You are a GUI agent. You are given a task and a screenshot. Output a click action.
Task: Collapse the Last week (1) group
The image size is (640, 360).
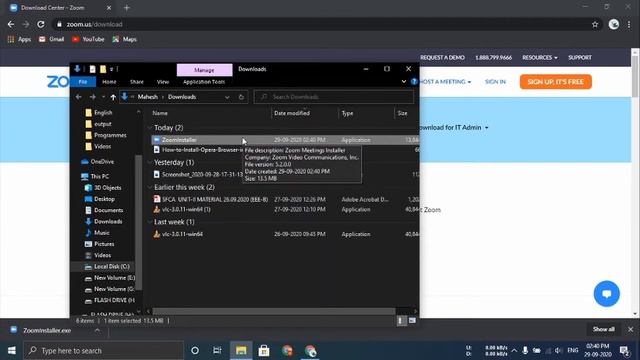tap(149, 222)
